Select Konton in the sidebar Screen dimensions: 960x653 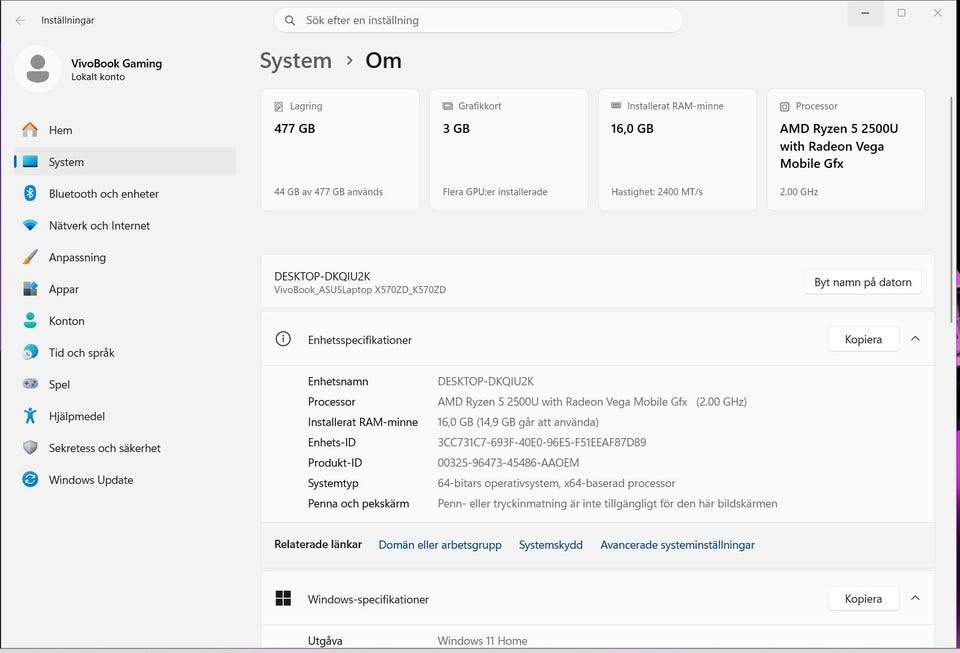click(x=67, y=321)
